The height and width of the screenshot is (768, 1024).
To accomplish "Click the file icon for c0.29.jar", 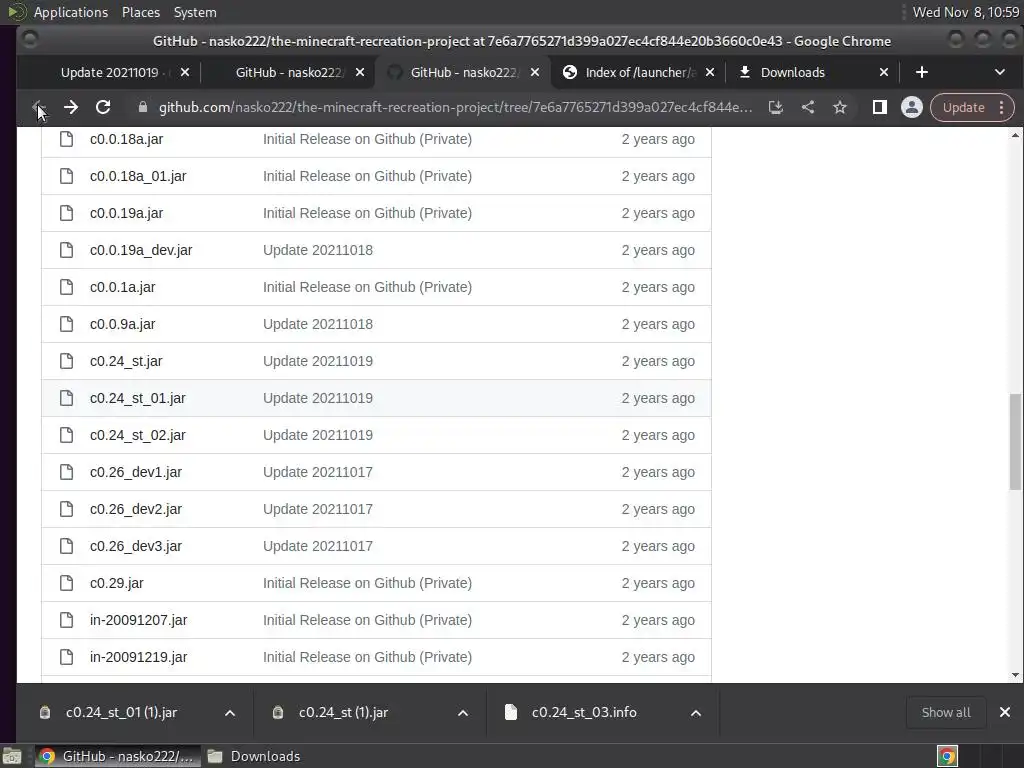I will (67, 583).
